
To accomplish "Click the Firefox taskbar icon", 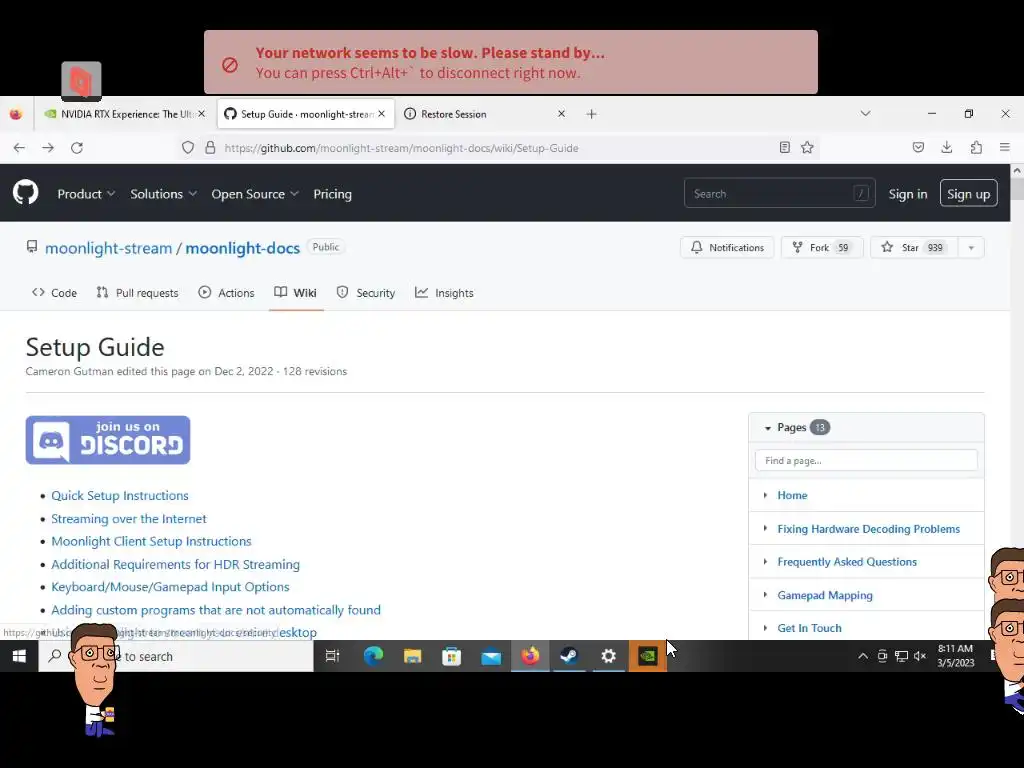I will pos(530,656).
